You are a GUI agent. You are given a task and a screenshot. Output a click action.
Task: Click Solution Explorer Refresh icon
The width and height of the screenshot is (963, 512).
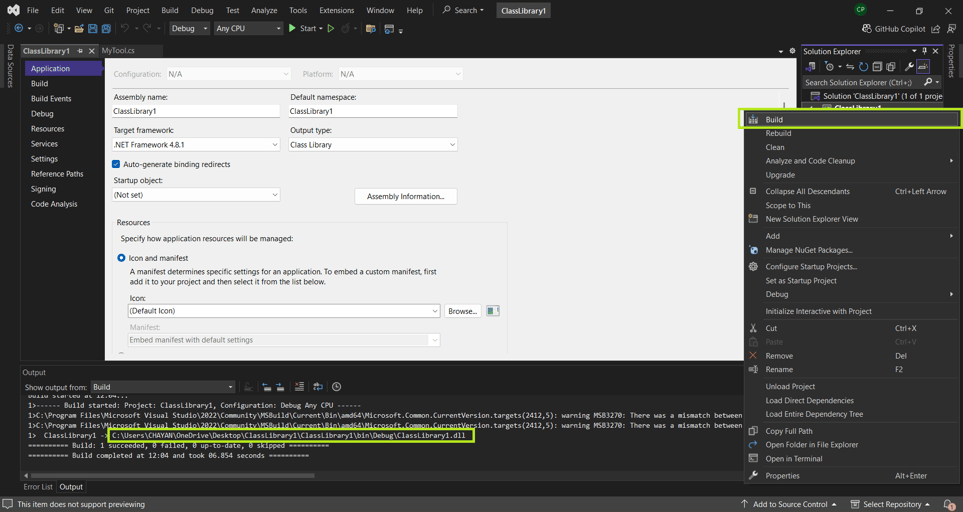(x=864, y=66)
